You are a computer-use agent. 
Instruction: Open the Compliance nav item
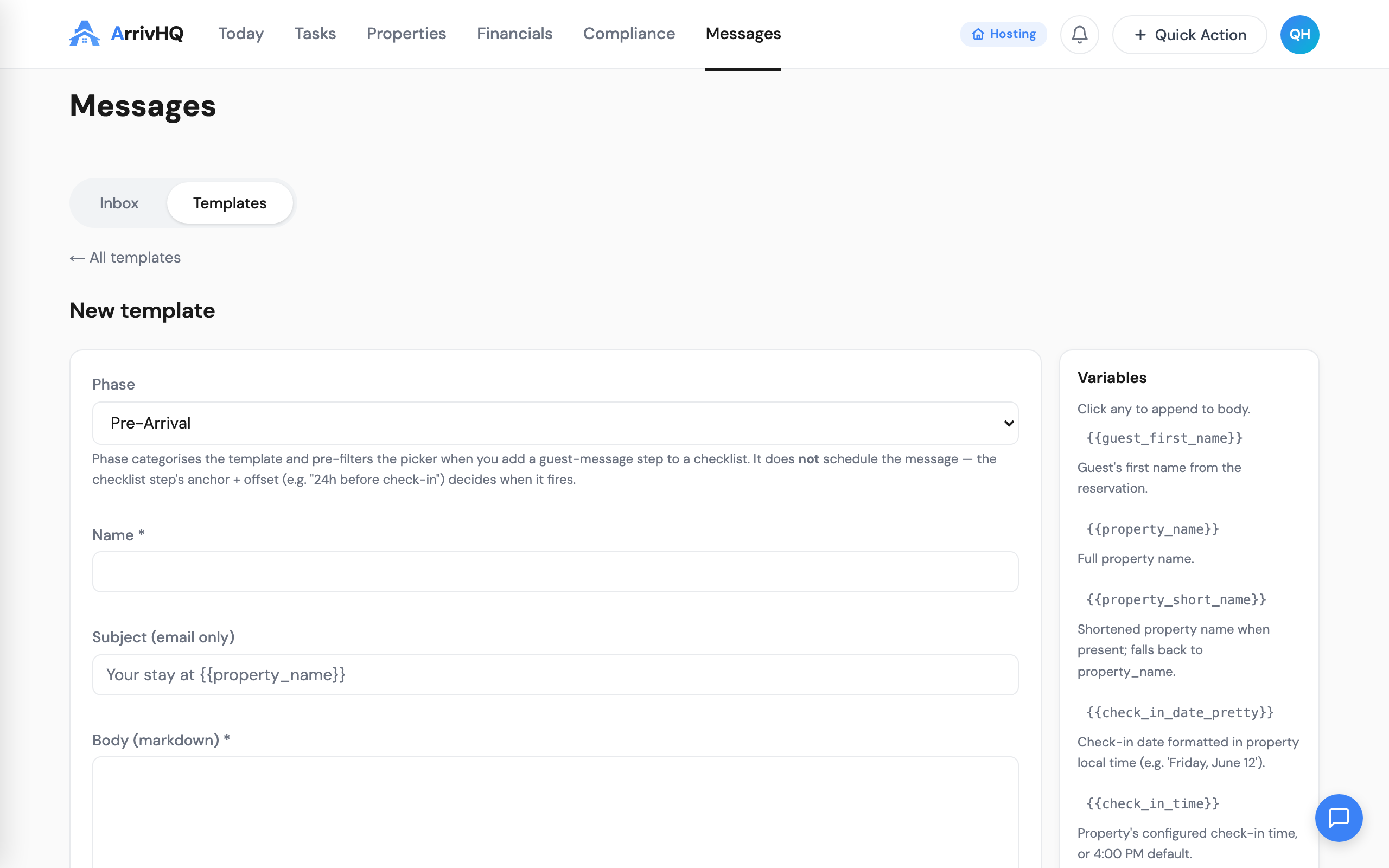pos(628,34)
